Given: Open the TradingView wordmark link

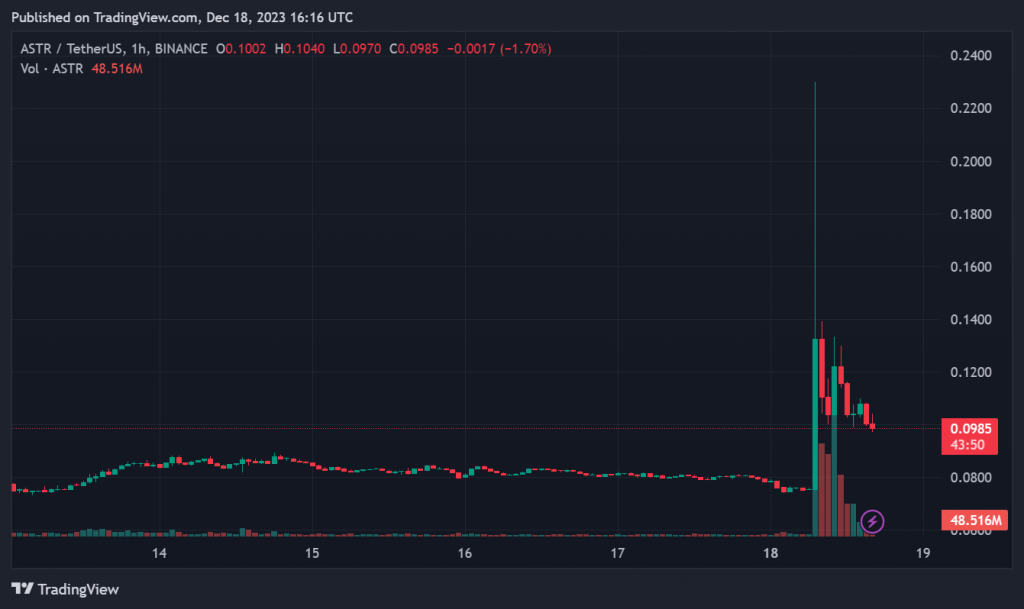Looking at the screenshot, I should [80, 589].
